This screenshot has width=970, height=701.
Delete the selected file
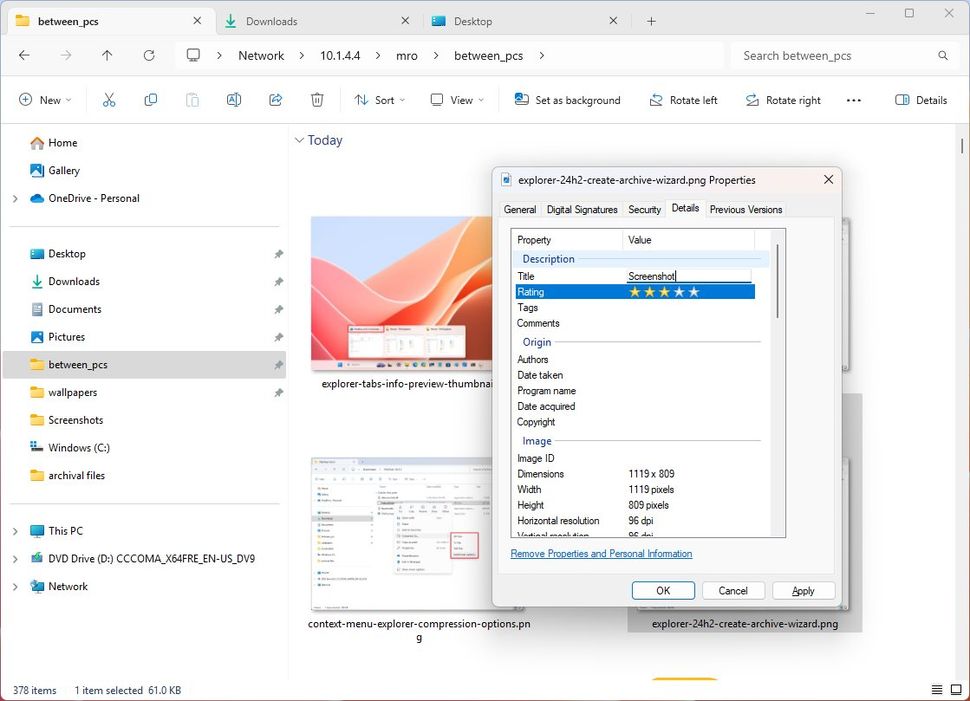(317, 100)
